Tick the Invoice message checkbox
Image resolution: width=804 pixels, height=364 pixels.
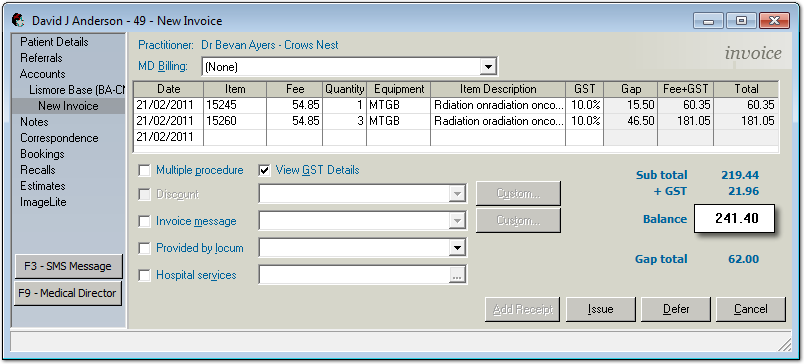[x=145, y=221]
